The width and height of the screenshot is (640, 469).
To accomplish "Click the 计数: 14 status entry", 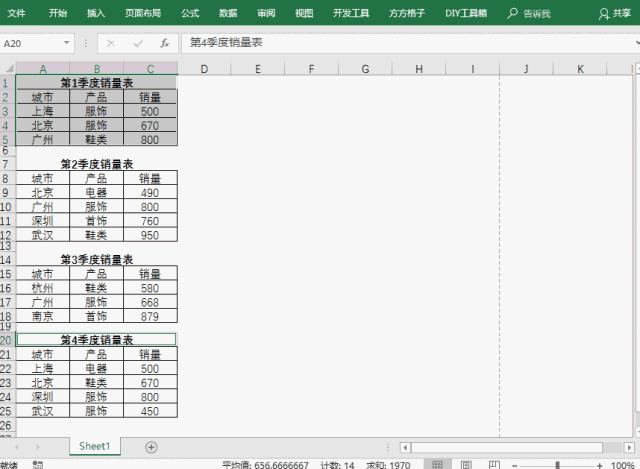I will tap(337, 465).
